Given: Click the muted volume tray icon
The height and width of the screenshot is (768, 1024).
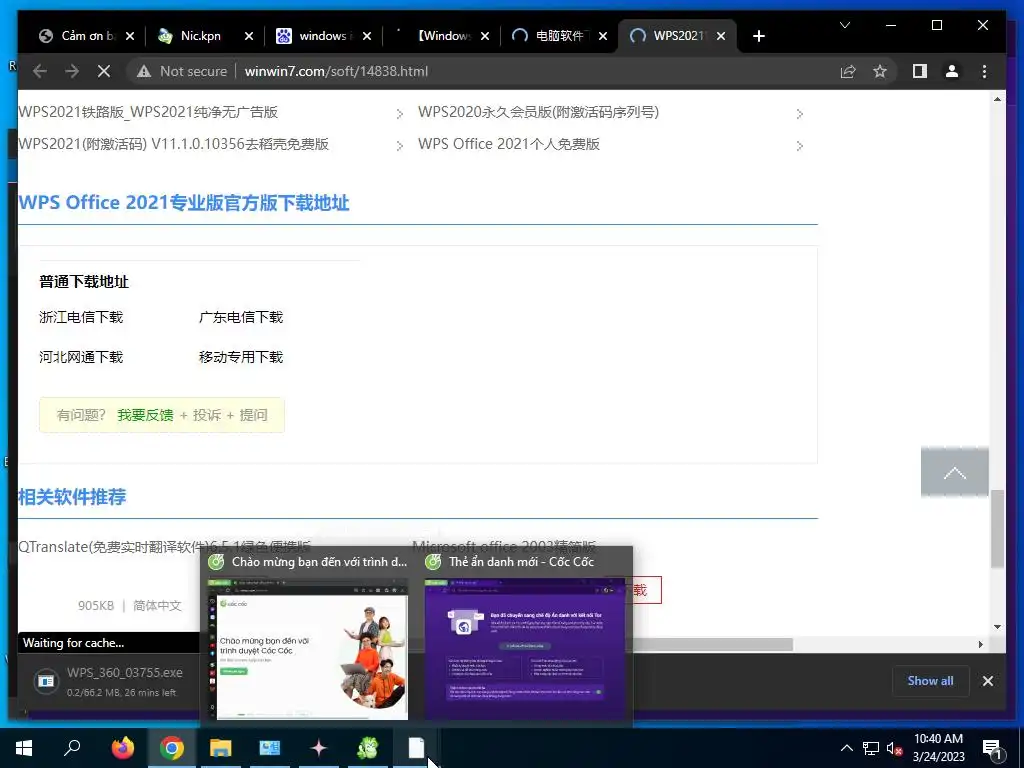Looking at the screenshot, I should (x=894, y=748).
